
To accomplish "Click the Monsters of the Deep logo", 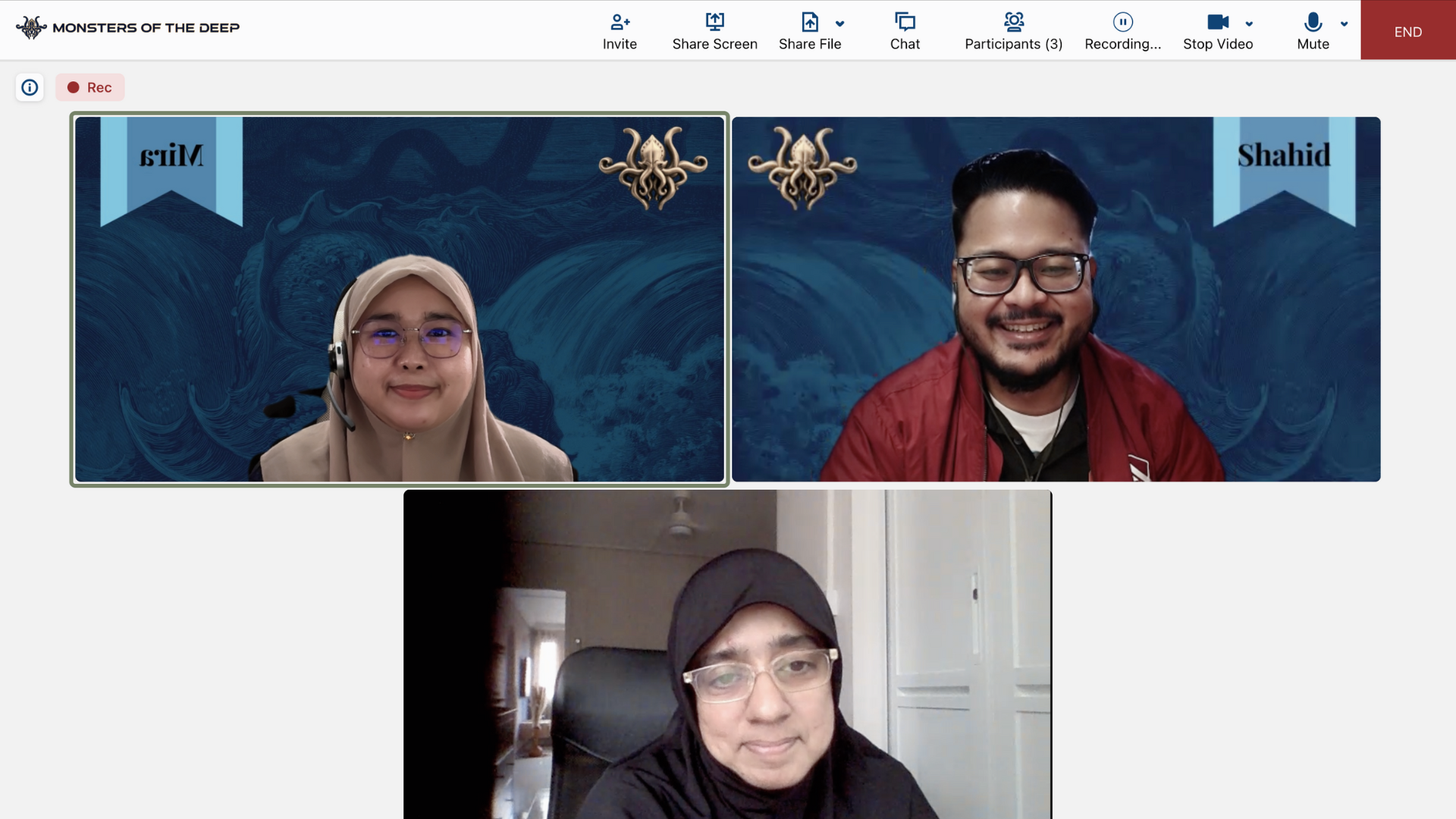I will 31,27.
